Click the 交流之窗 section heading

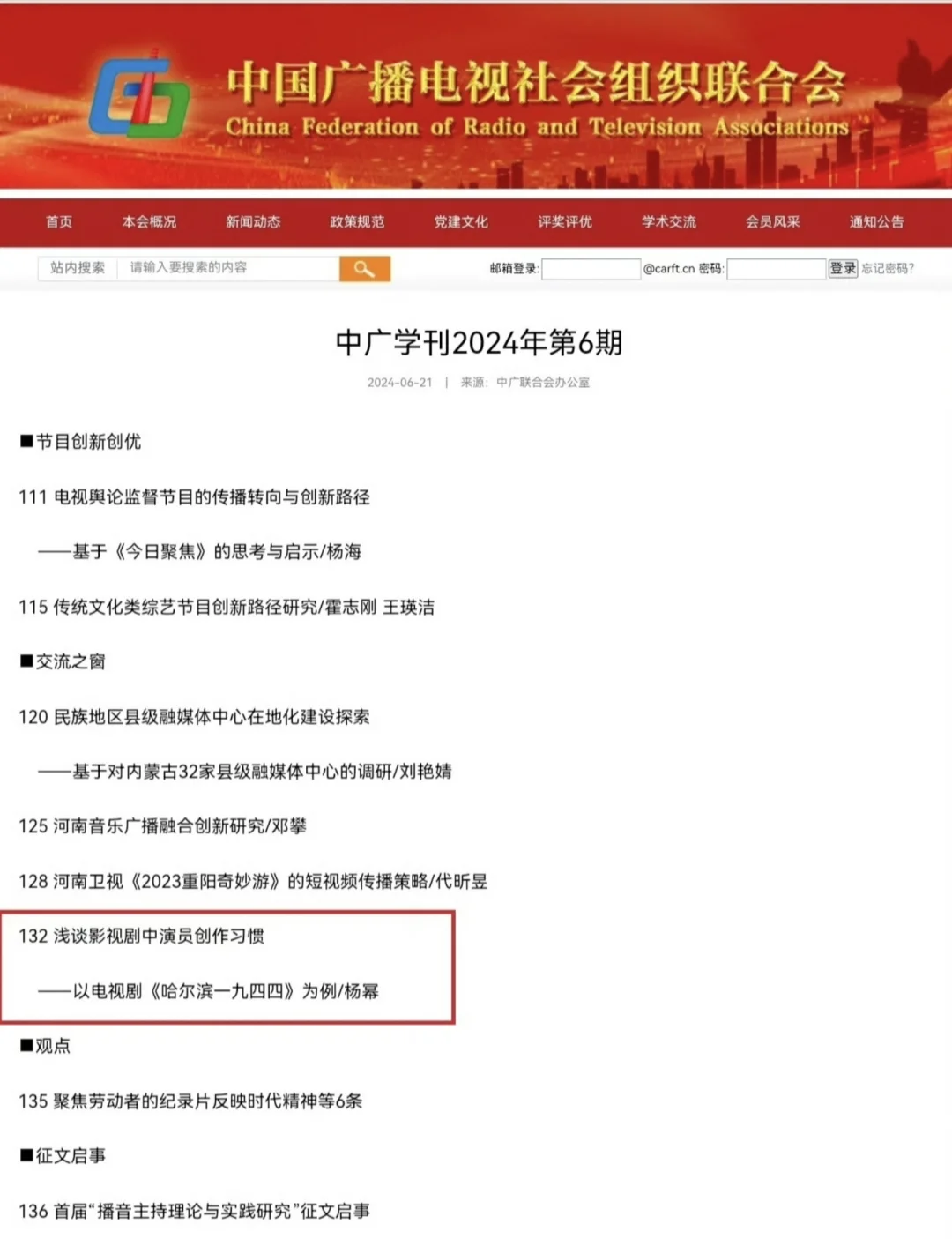point(63,661)
